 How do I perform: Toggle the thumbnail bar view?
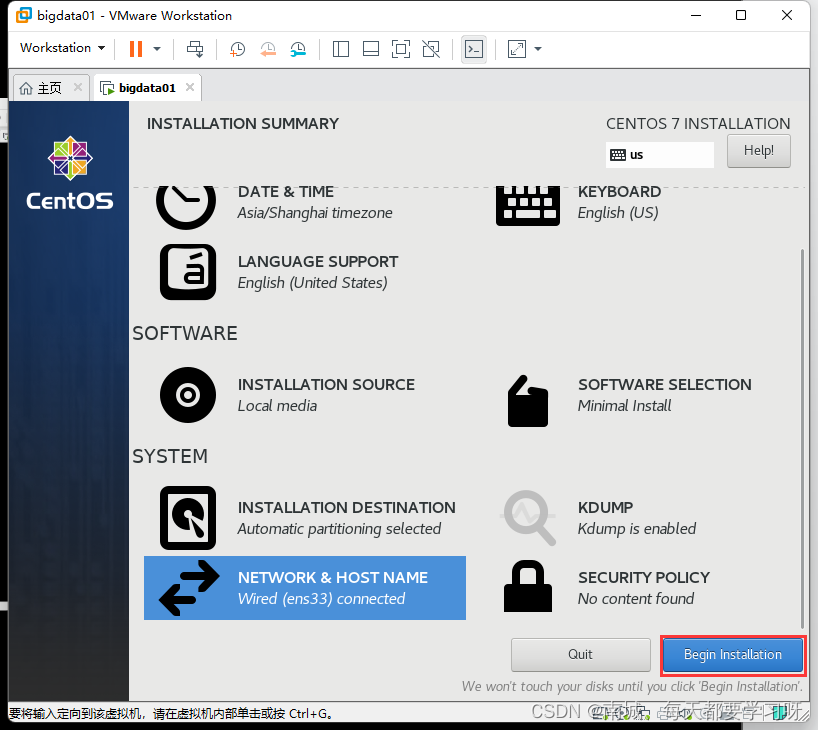point(371,49)
